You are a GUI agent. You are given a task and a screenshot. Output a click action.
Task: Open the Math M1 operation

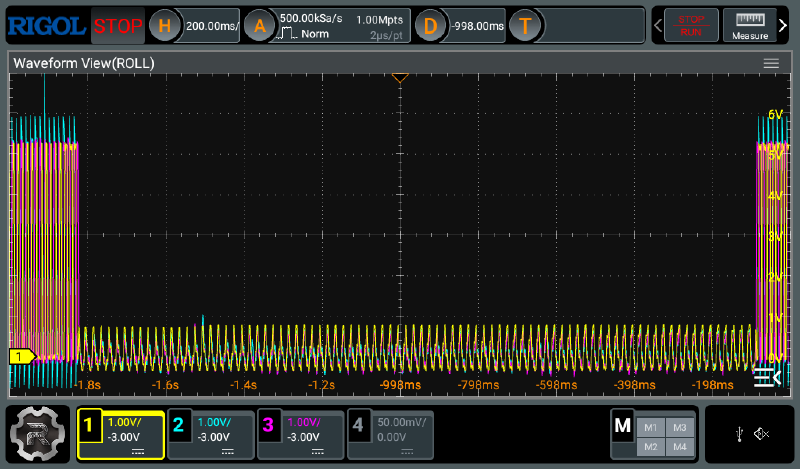(651, 426)
